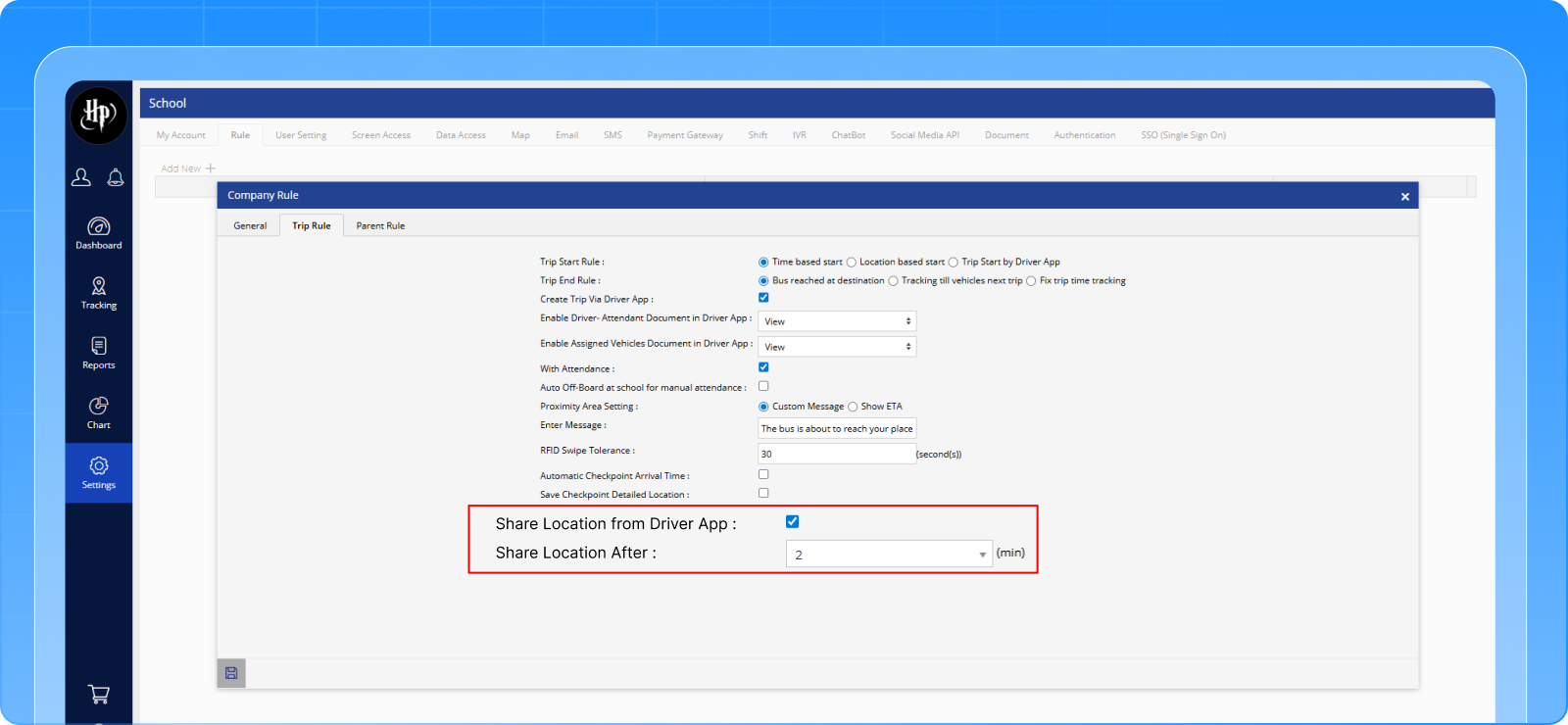Open the Dashboard icon in sidebar
The image size is (1568, 725).
99,227
